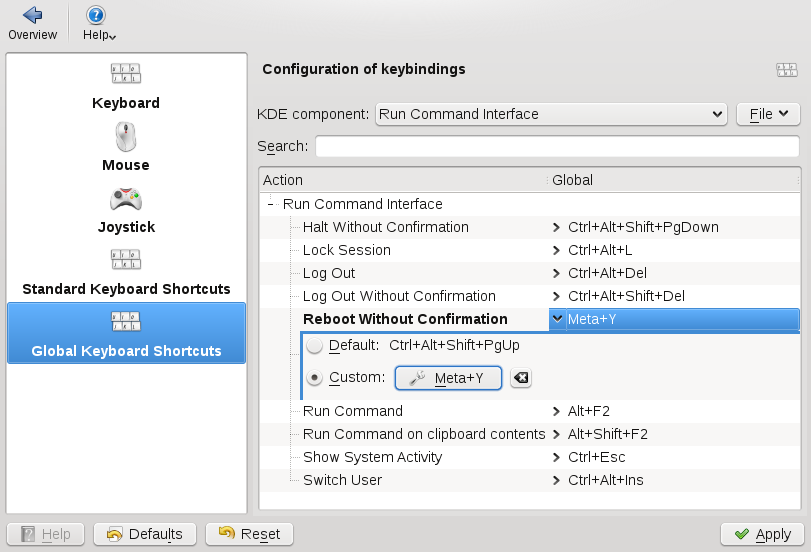Open the File dropdown button
This screenshot has width=811, height=552.
coord(768,114)
